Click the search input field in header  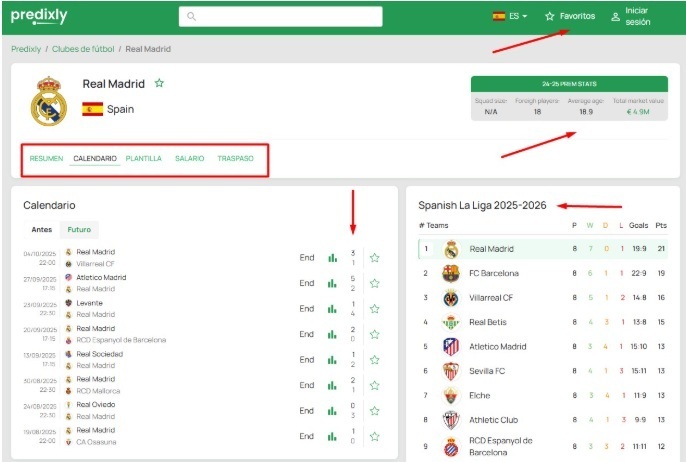point(281,16)
